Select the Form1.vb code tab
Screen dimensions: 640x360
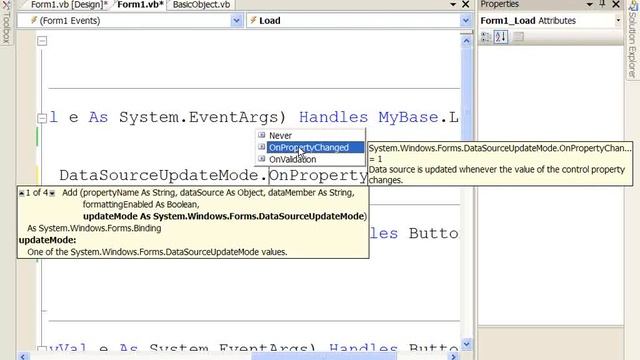coord(140,5)
